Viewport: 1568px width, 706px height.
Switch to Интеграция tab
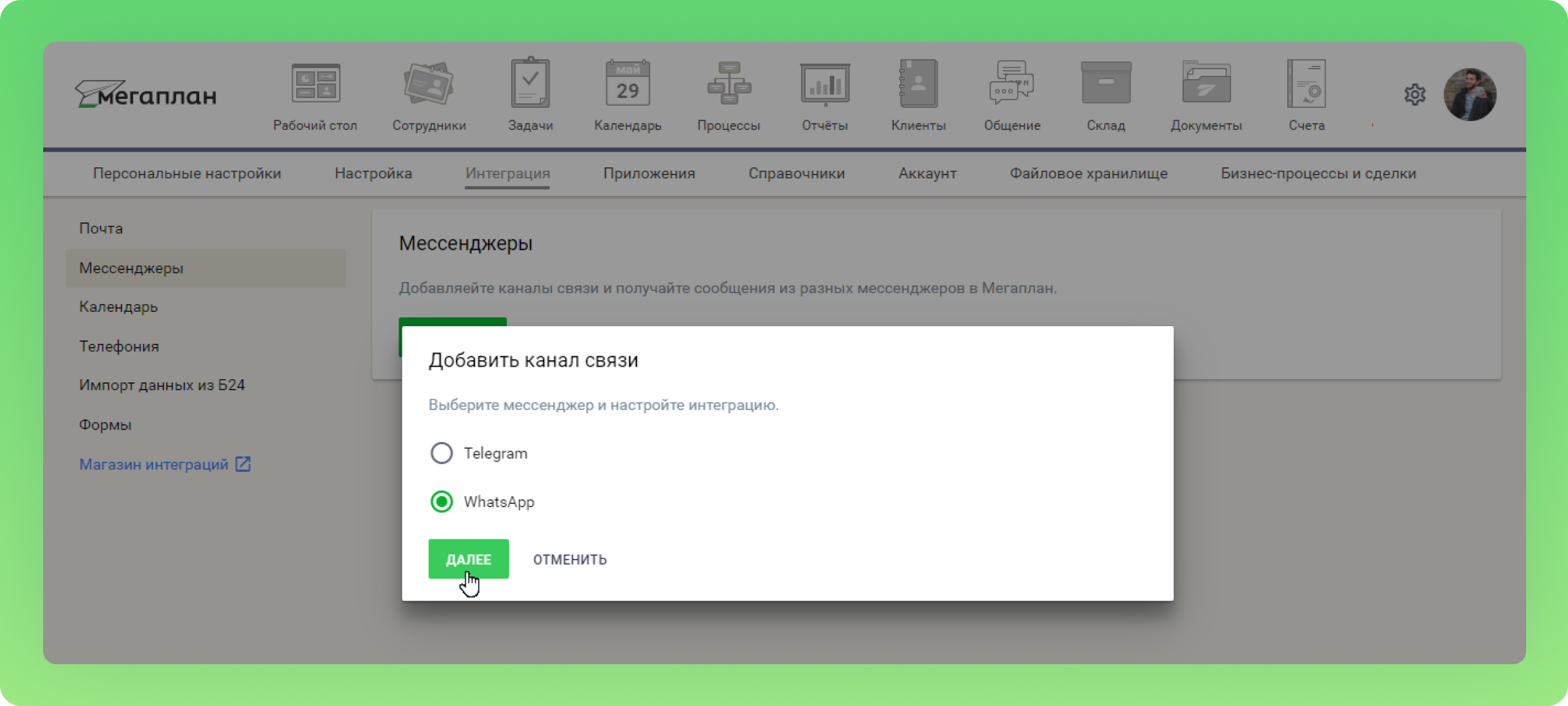pyautogui.click(x=508, y=173)
